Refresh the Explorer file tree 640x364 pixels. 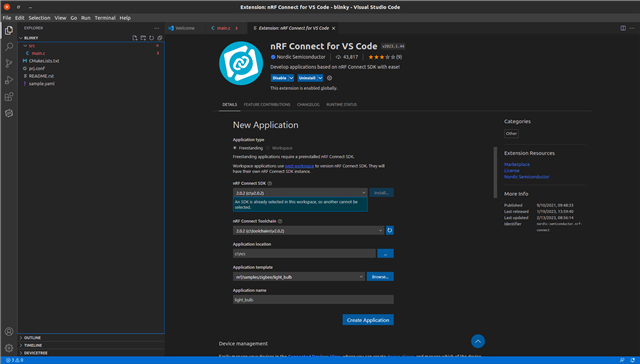151,38
